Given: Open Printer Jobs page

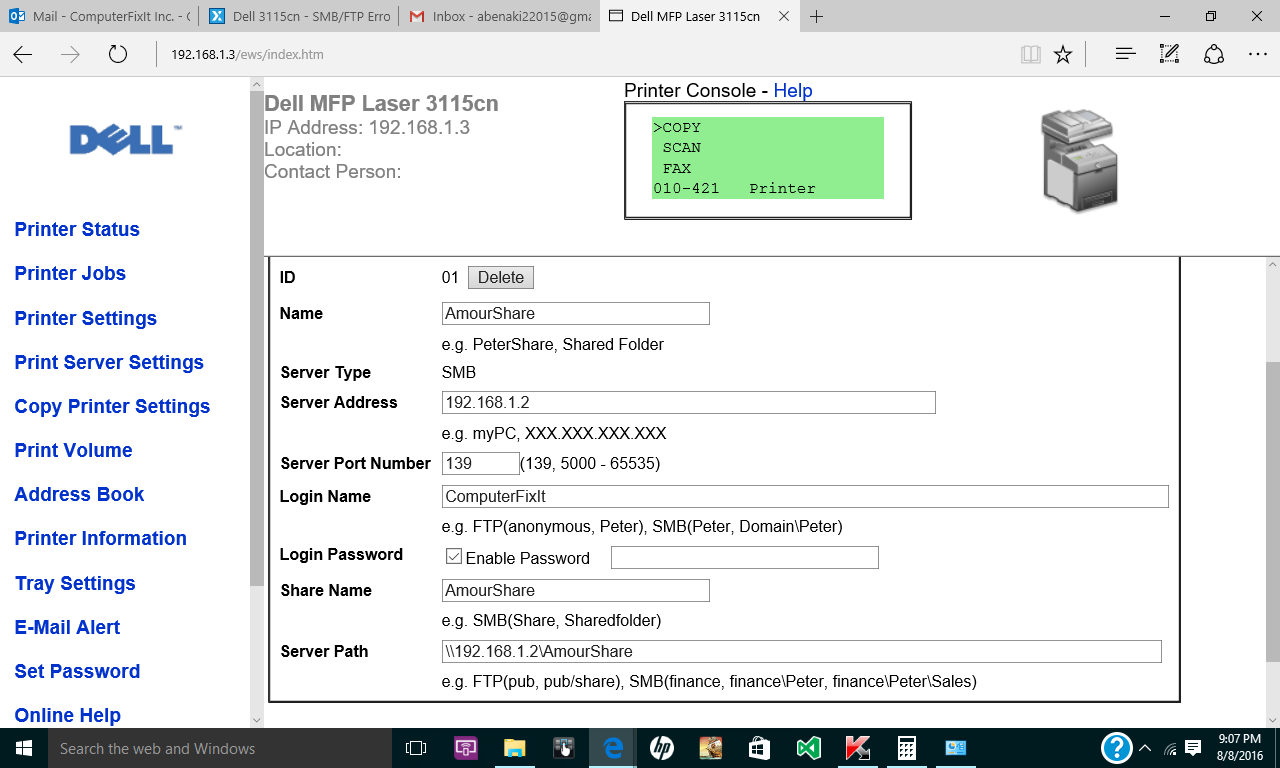Looking at the screenshot, I should [70, 273].
